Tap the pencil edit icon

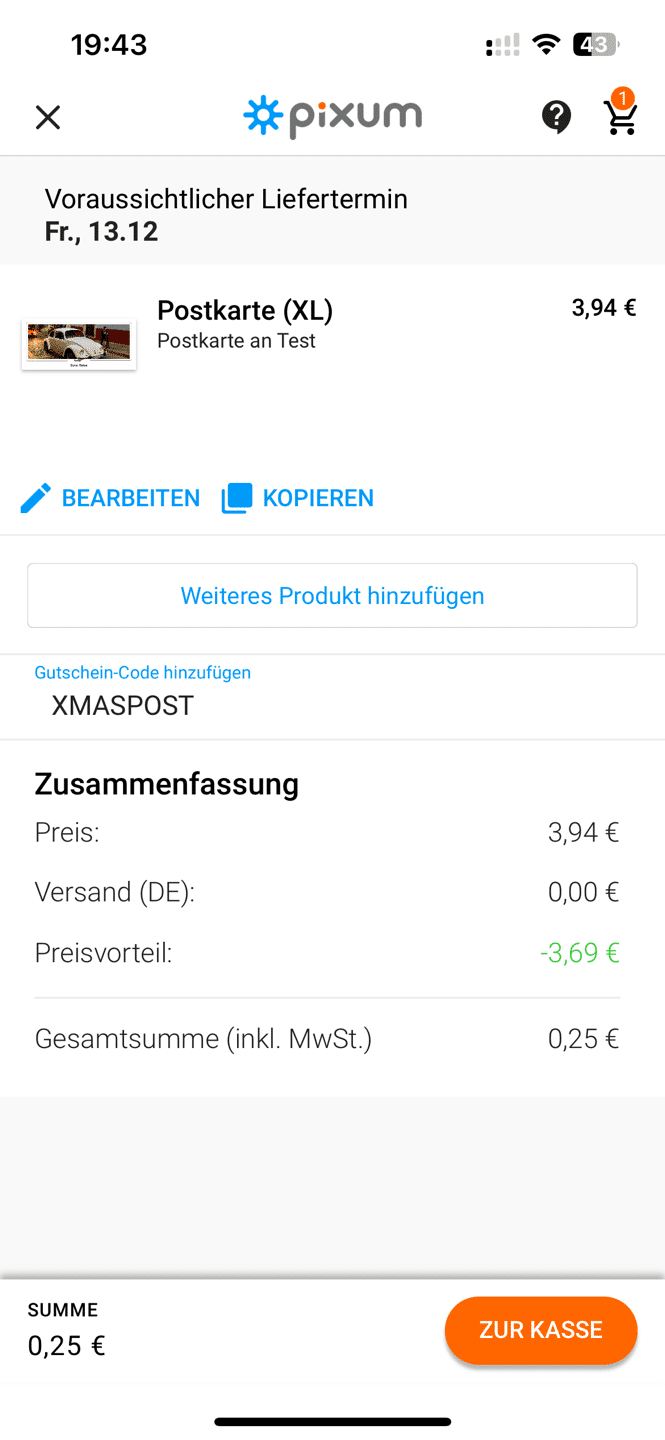[36, 498]
